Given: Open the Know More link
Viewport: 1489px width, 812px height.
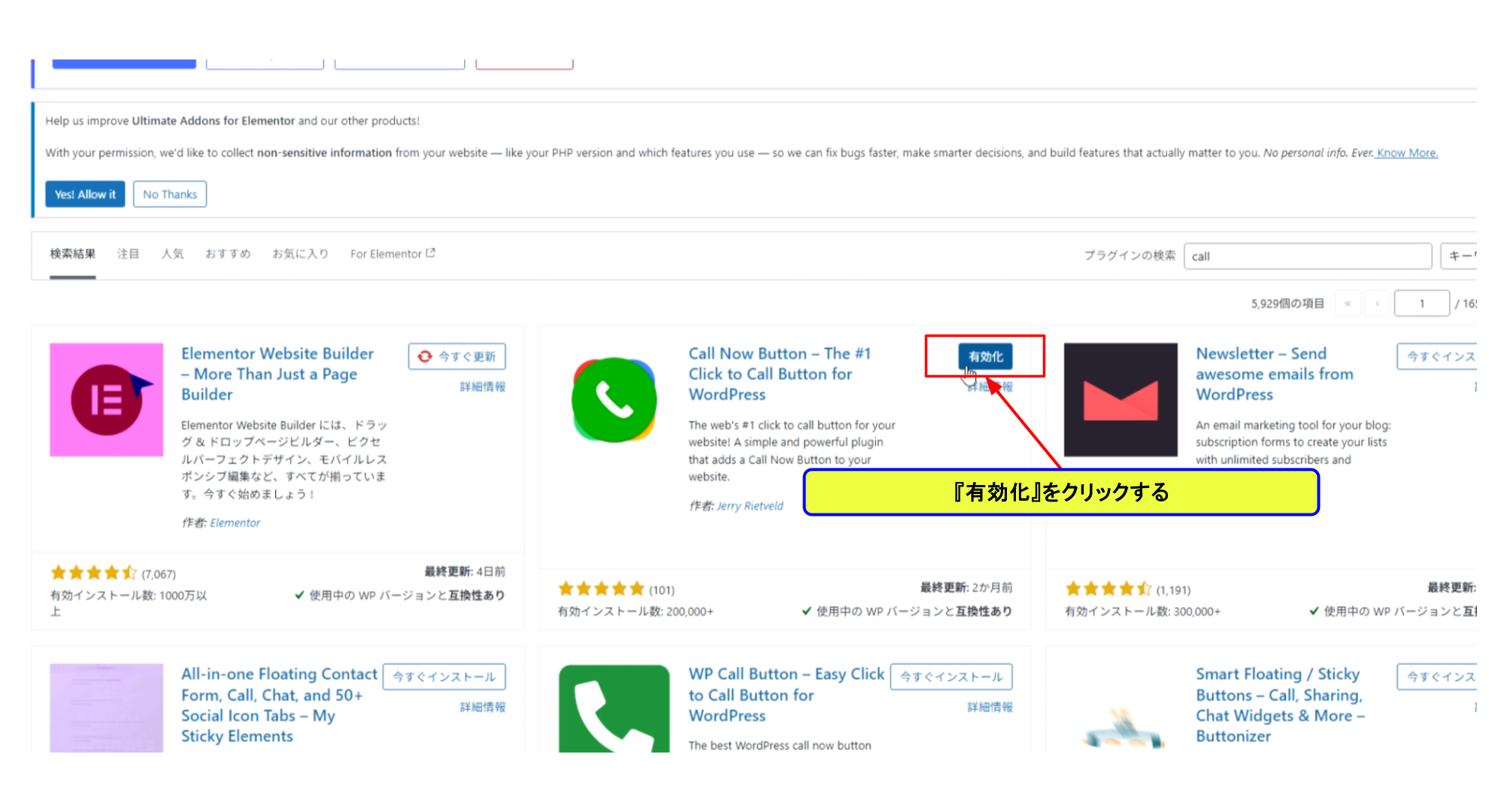Looking at the screenshot, I should [1407, 153].
